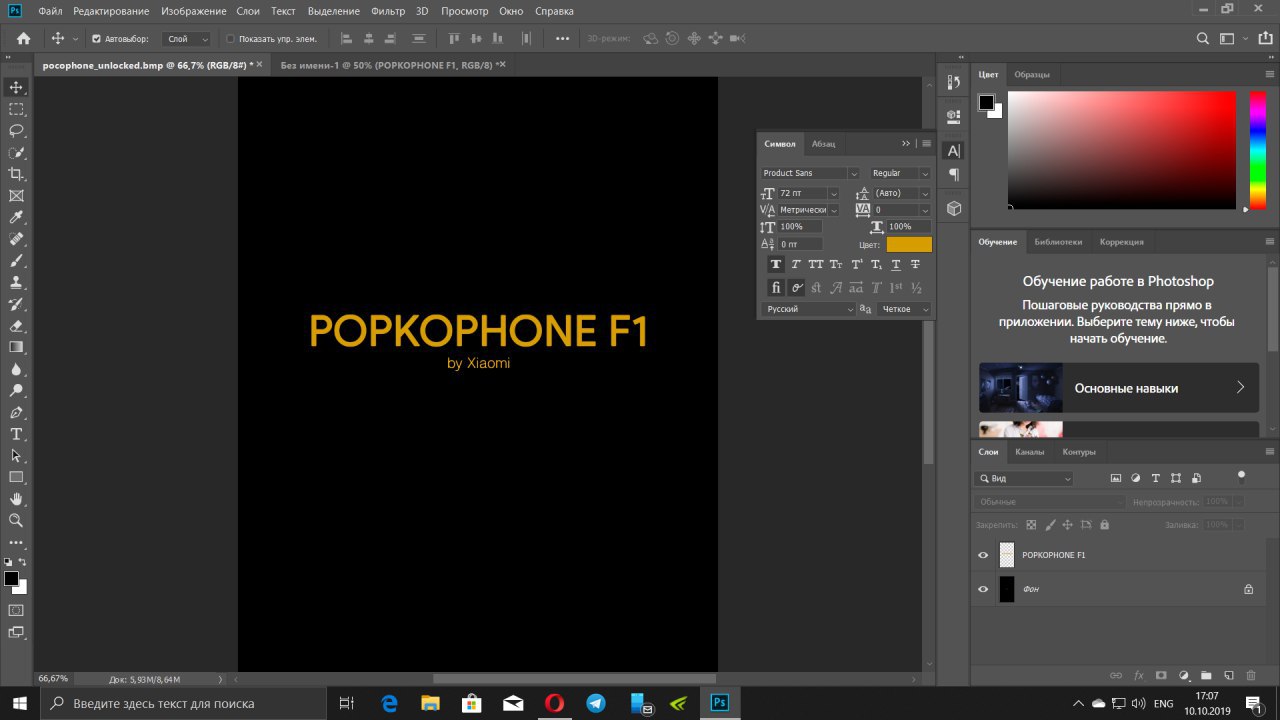This screenshot has height=720, width=1280.
Task: Switch to the Без имени-1 document tab
Action: tap(388, 64)
